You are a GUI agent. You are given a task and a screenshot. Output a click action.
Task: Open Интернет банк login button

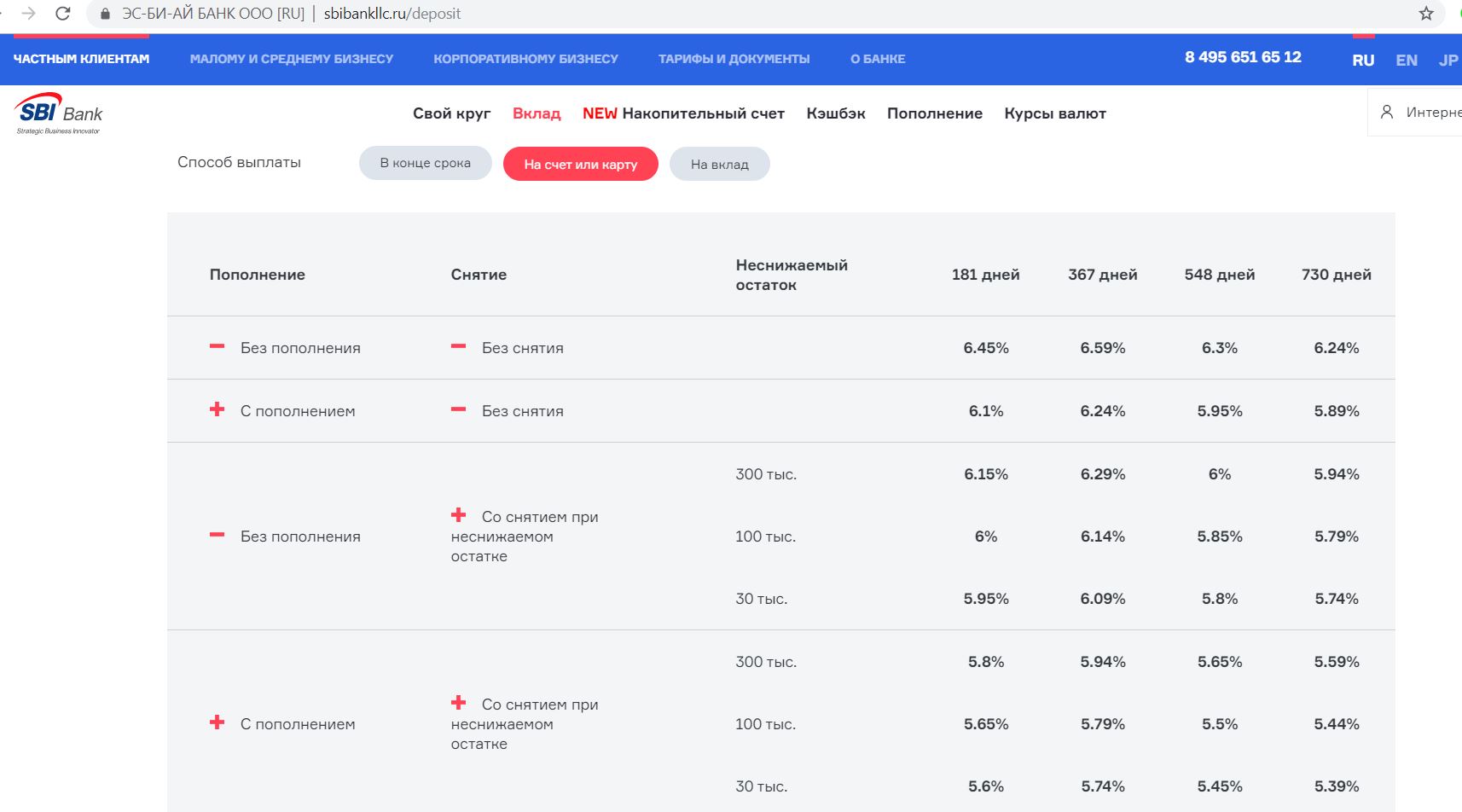pyautogui.click(x=1415, y=112)
